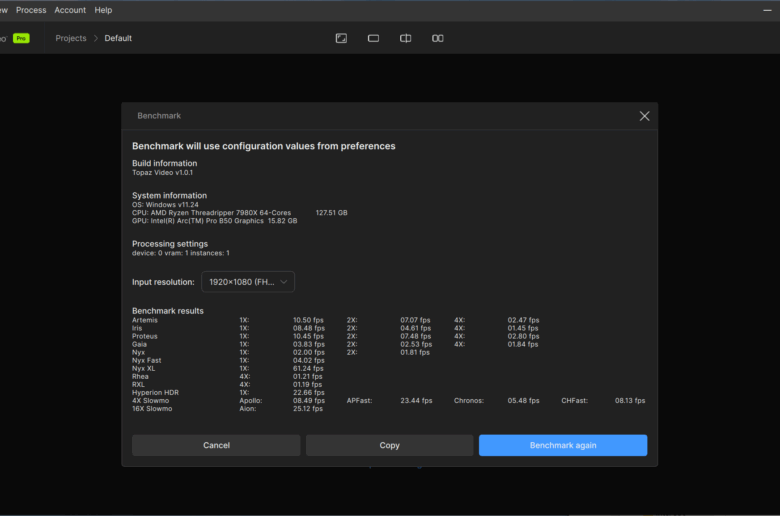Open the partially visible View menu
This screenshot has width=780, height=516.
pos(3,10)
